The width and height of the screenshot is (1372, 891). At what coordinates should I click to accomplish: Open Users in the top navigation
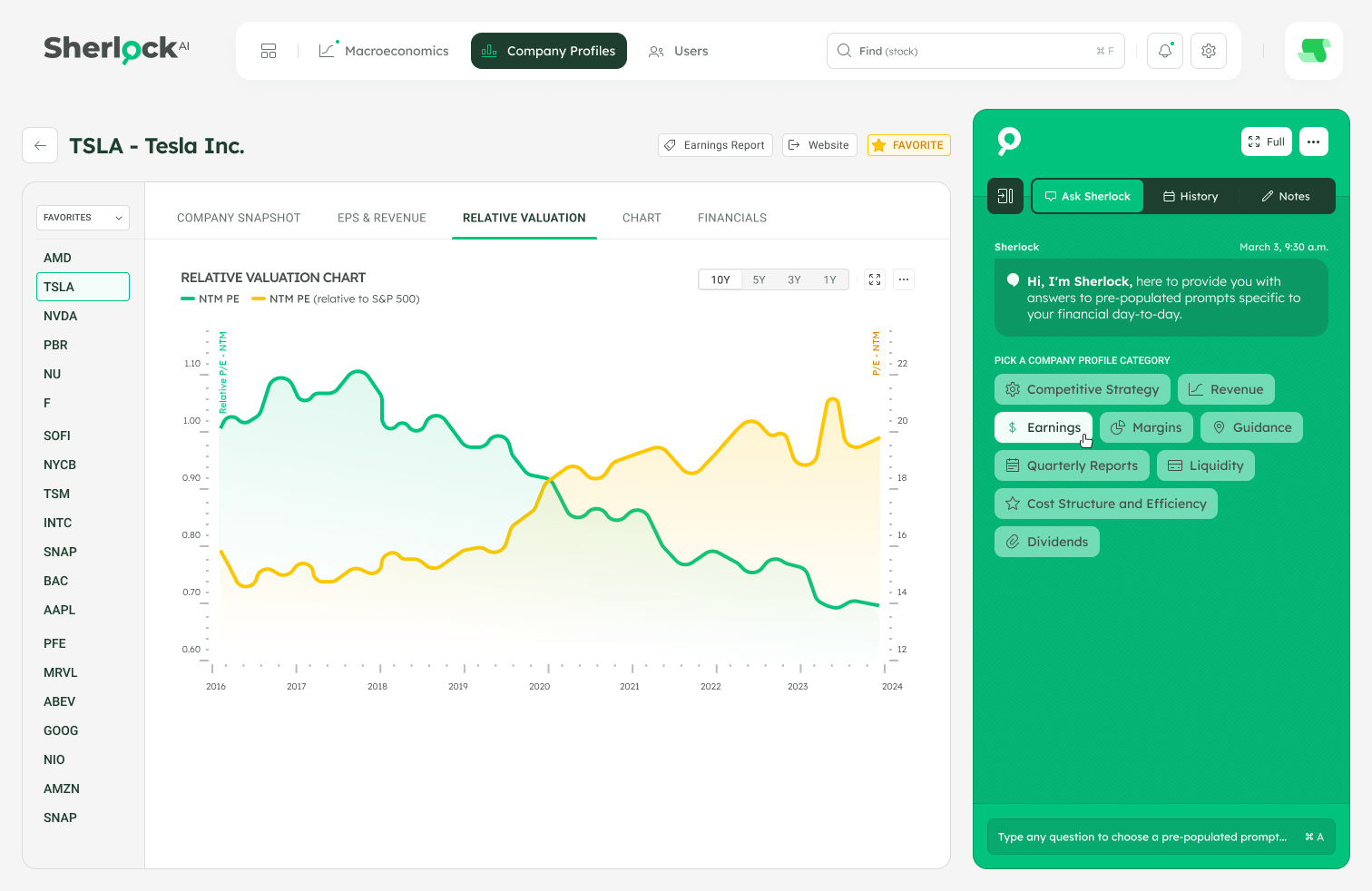679,51
